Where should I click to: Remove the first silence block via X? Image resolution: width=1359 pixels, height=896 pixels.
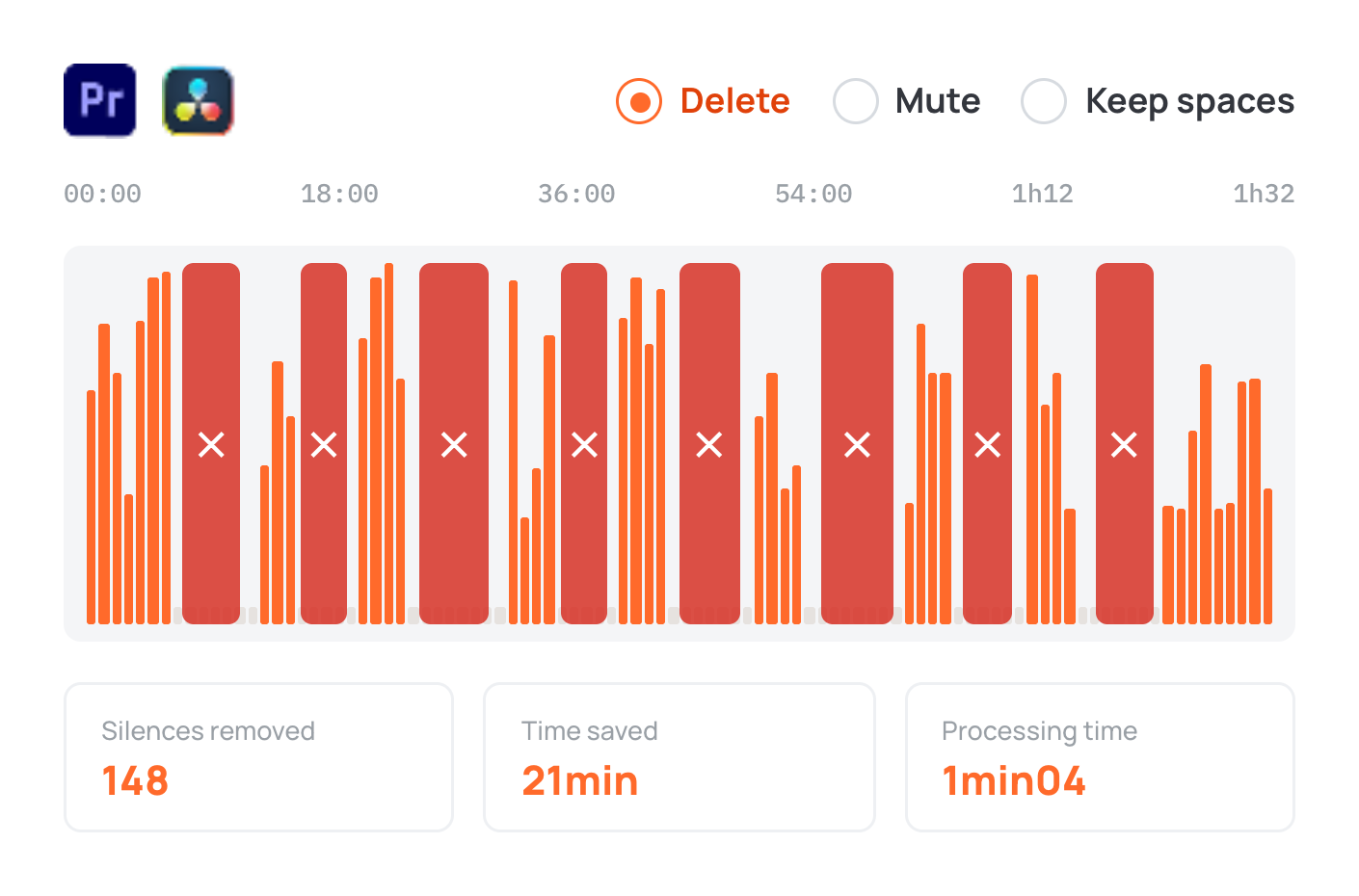(211, 444)
